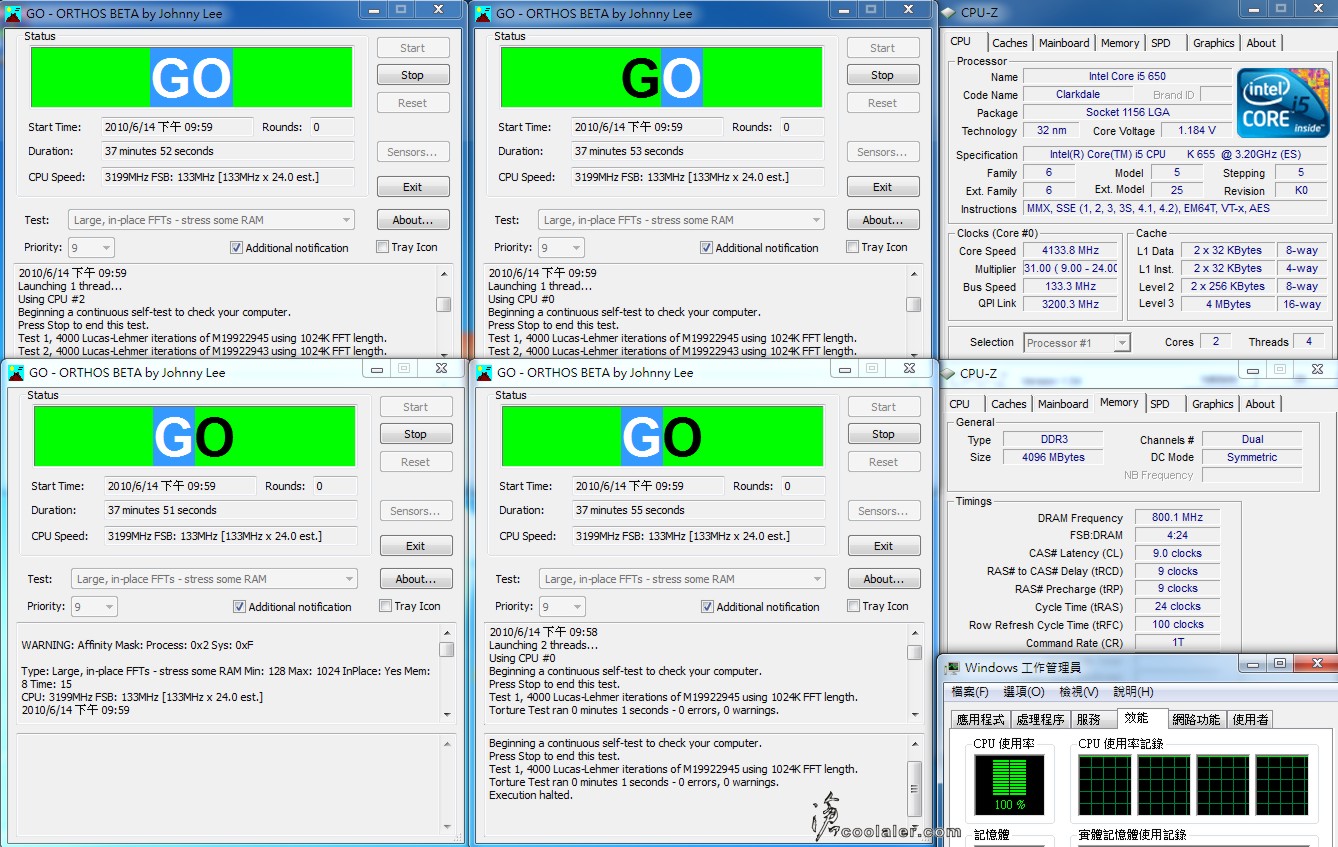Click the Core Speed value 4133.8 MHz

1070,251
